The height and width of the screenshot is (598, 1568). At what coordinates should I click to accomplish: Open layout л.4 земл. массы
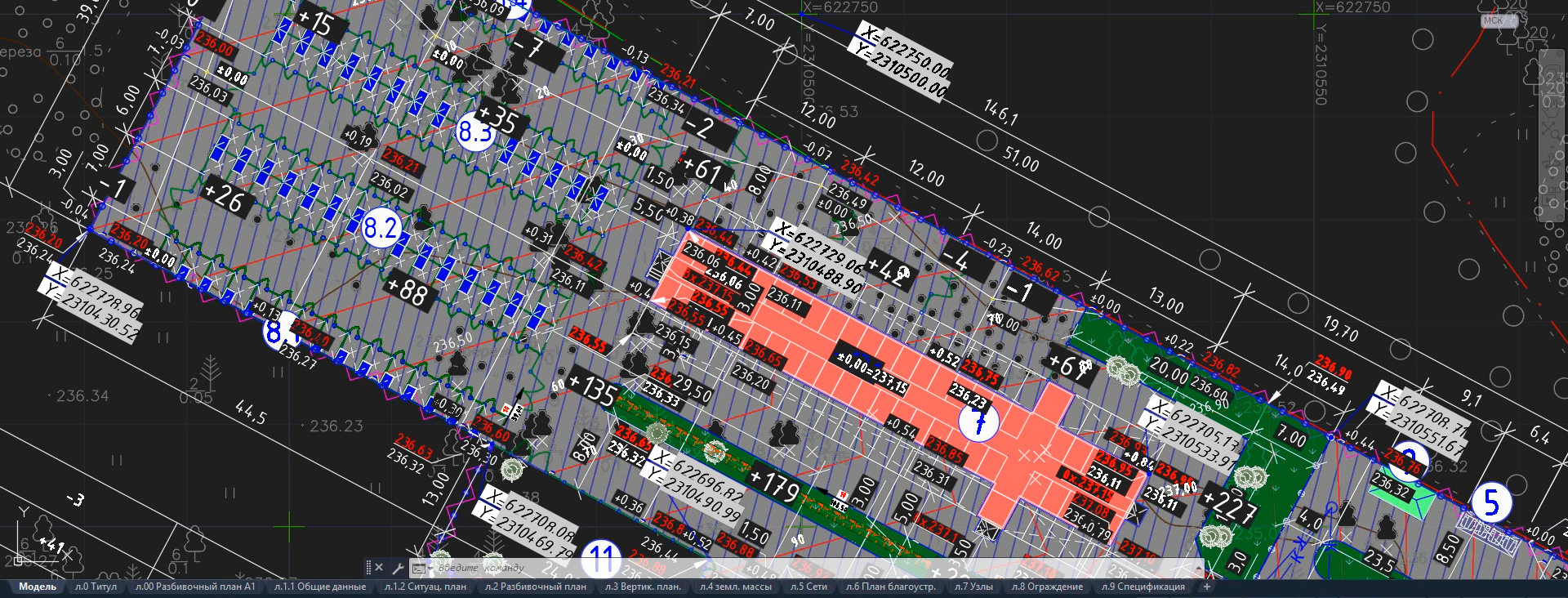click(735, 587)
